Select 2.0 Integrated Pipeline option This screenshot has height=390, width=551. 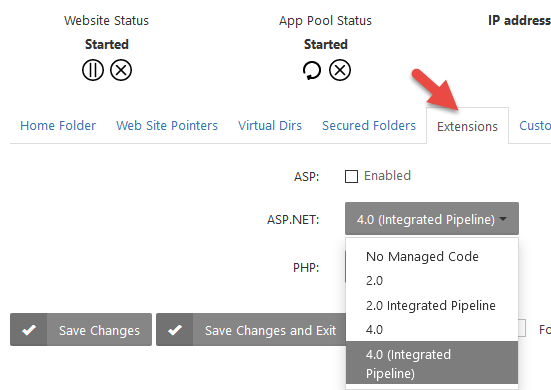click(432, 305)
